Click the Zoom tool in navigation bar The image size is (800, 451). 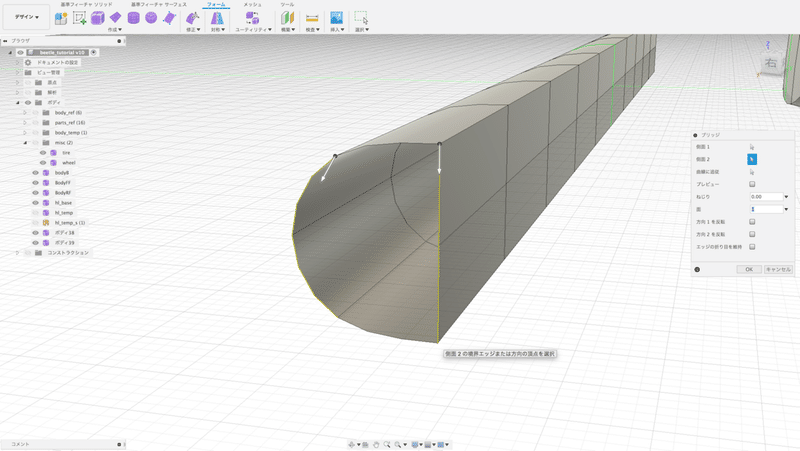pyautogui.click(x=387, y=445)
